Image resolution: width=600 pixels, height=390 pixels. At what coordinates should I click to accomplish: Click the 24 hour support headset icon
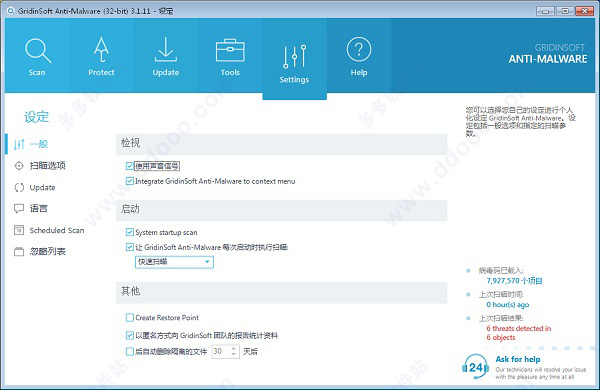pos(475,367)
